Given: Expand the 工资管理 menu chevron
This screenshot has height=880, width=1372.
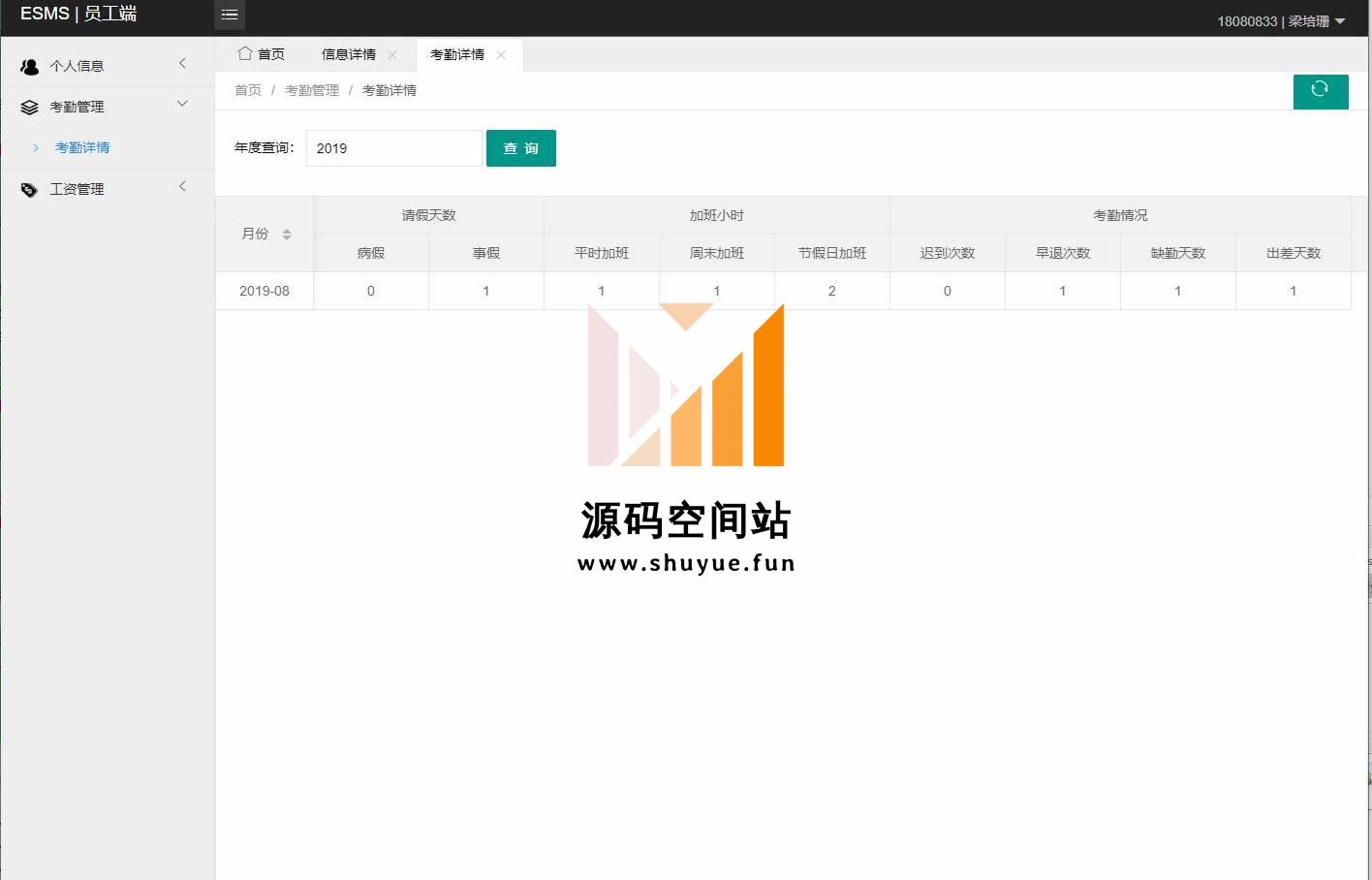Looking at the screenshot, I should [x=182, y=186].
